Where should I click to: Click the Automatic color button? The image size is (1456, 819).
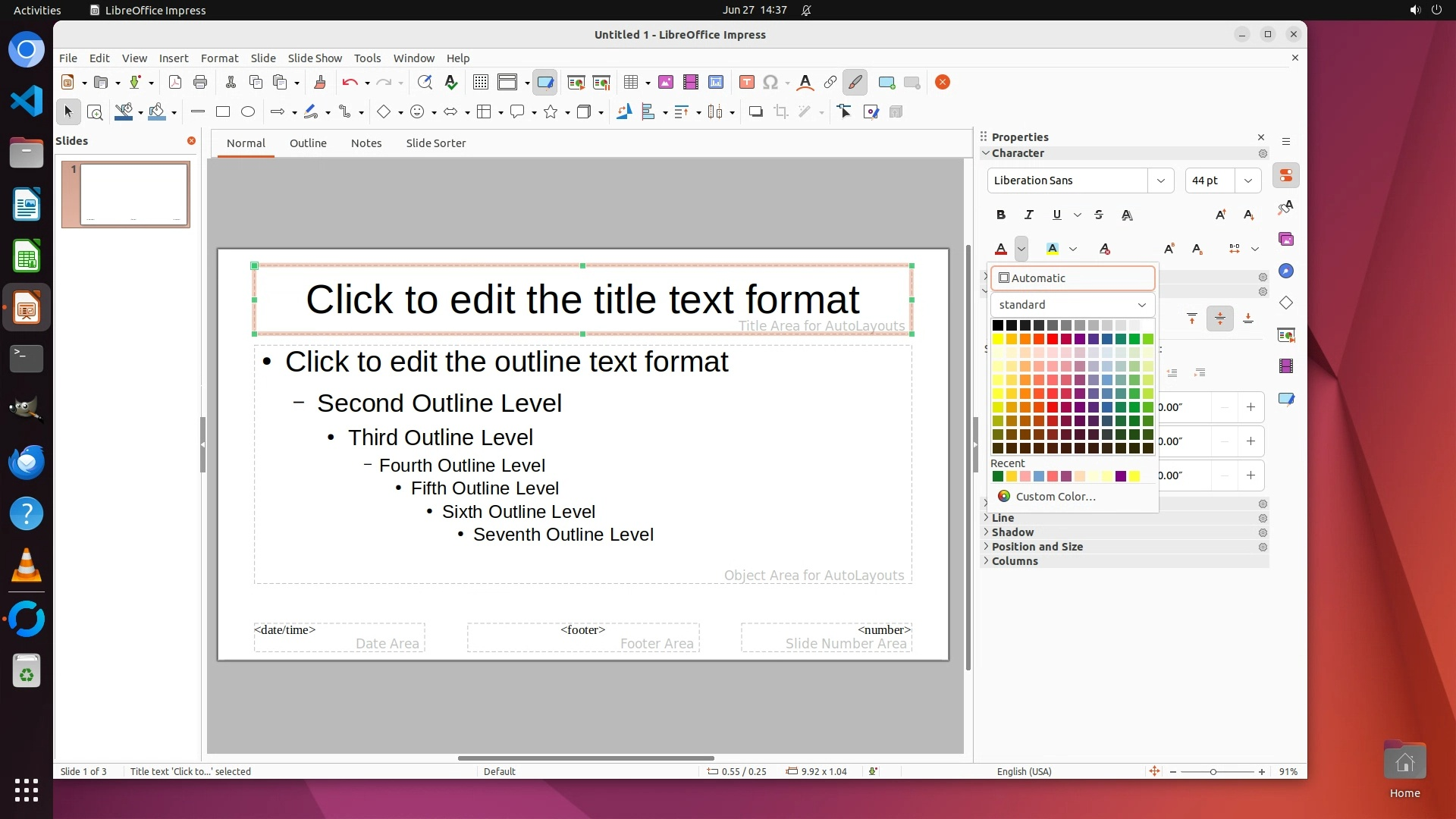point(1072,278)
